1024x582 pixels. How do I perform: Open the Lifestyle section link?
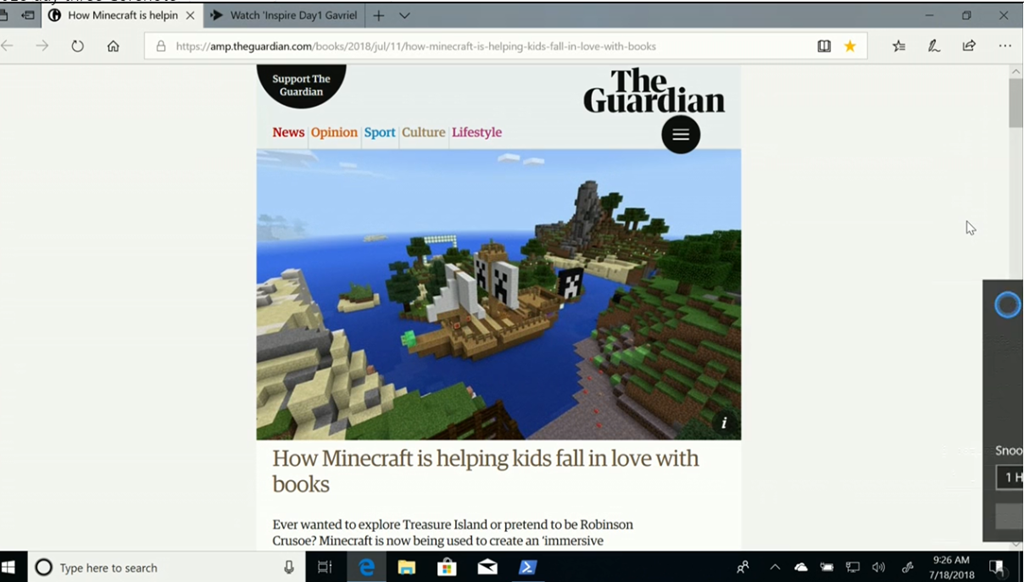pos(477,132)
